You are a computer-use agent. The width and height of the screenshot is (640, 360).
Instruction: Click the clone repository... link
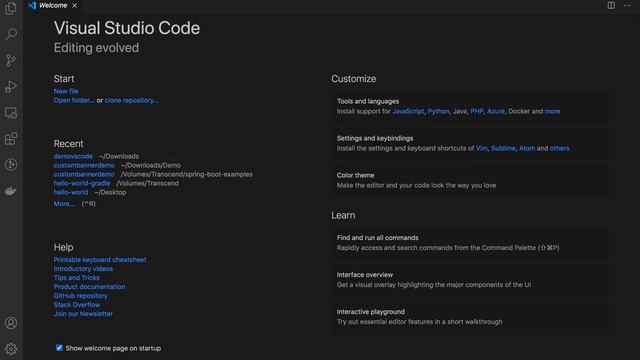pyautogui.click(x=132, y=100)
